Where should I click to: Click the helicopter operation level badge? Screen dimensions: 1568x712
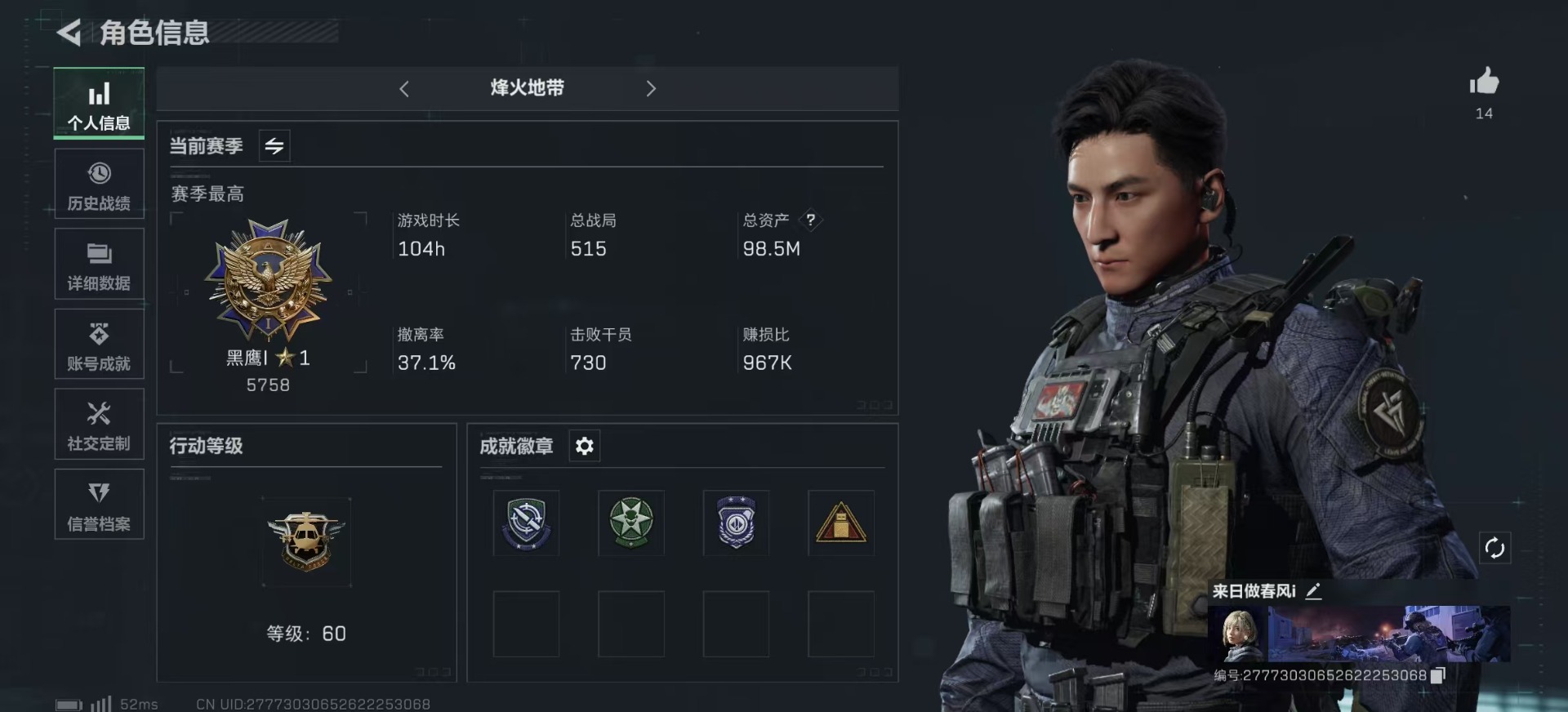306,541
